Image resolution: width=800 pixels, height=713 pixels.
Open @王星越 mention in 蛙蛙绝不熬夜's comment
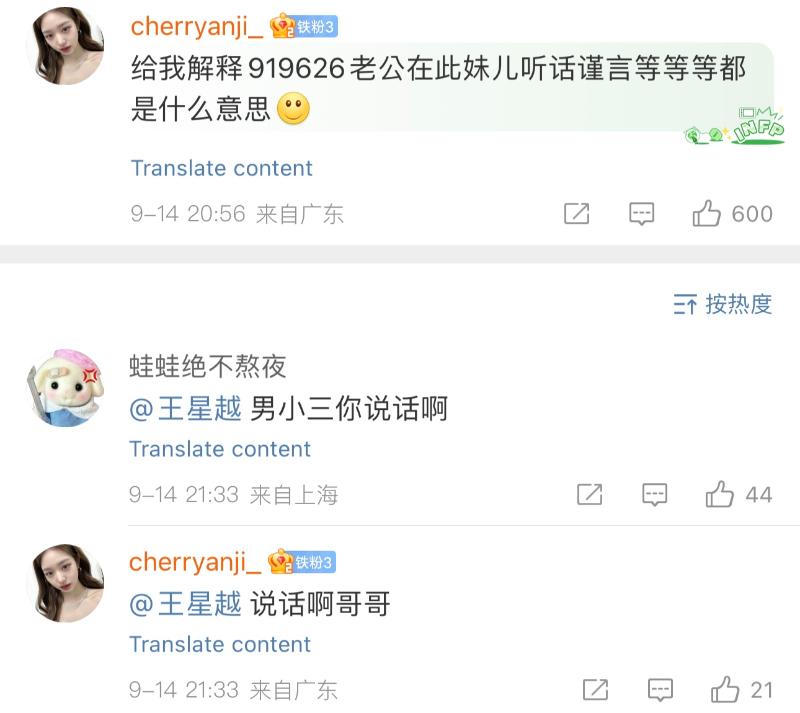coord(185,409)
